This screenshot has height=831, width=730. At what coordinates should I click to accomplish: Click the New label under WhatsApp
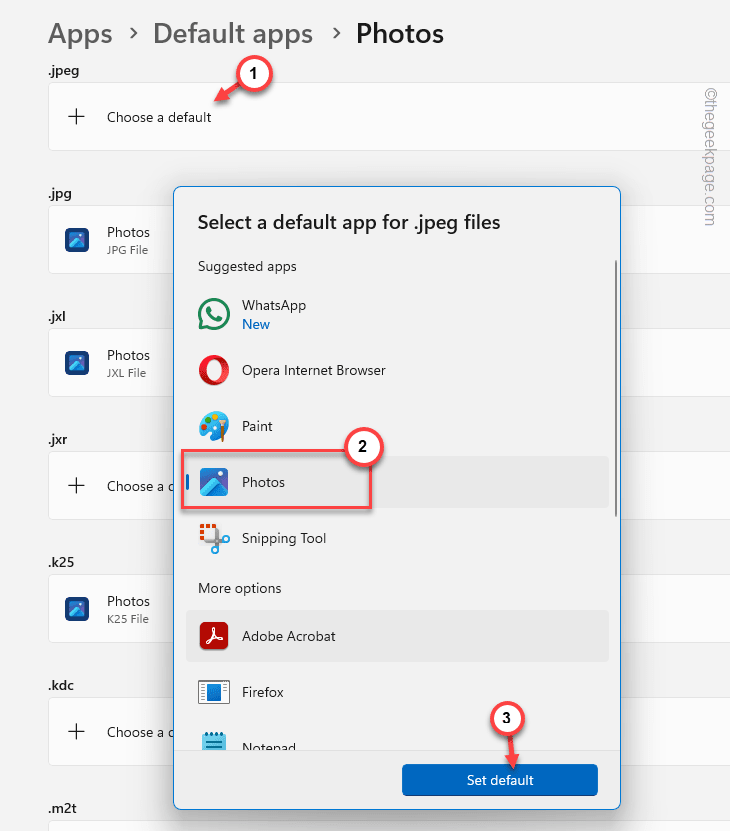tap(256, 324)
